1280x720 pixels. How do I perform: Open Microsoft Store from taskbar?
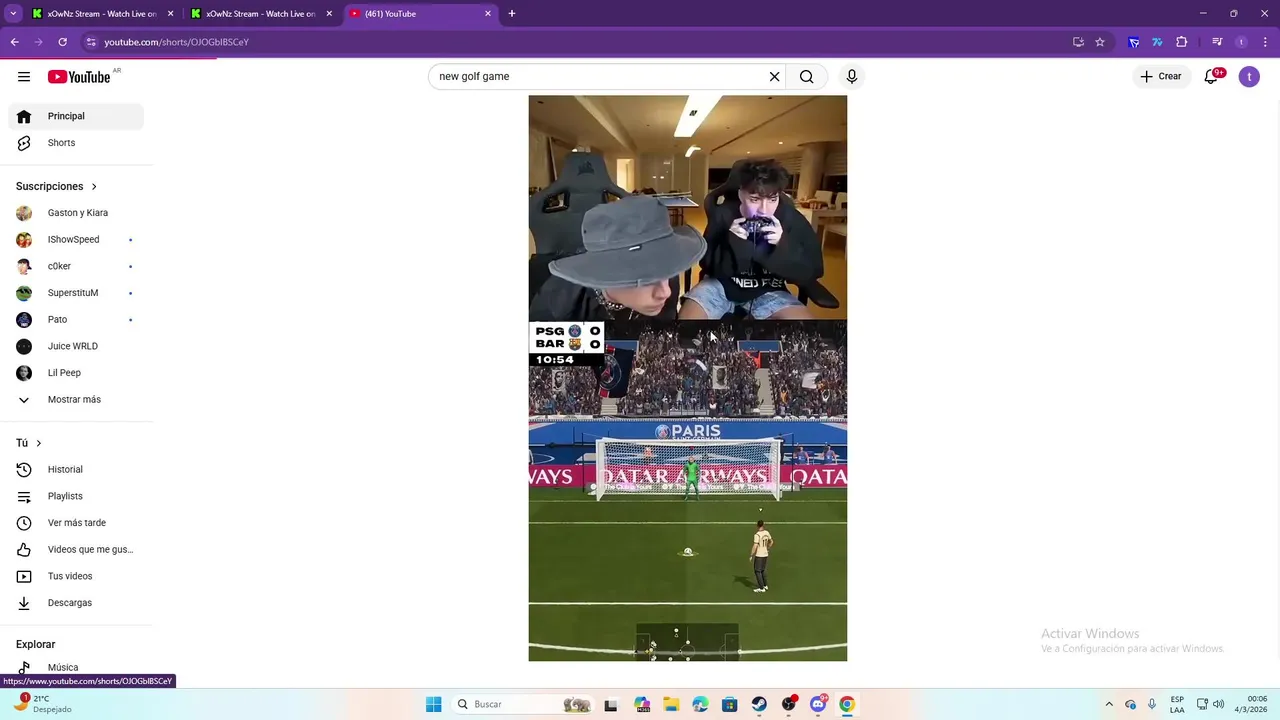pyautogui.click(x=730, y=704)
